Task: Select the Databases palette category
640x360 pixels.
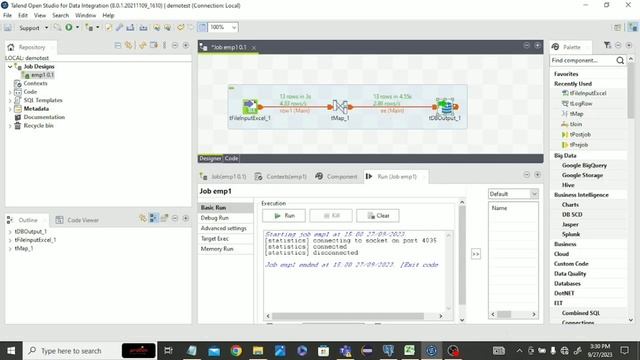Action: (567, 283)
